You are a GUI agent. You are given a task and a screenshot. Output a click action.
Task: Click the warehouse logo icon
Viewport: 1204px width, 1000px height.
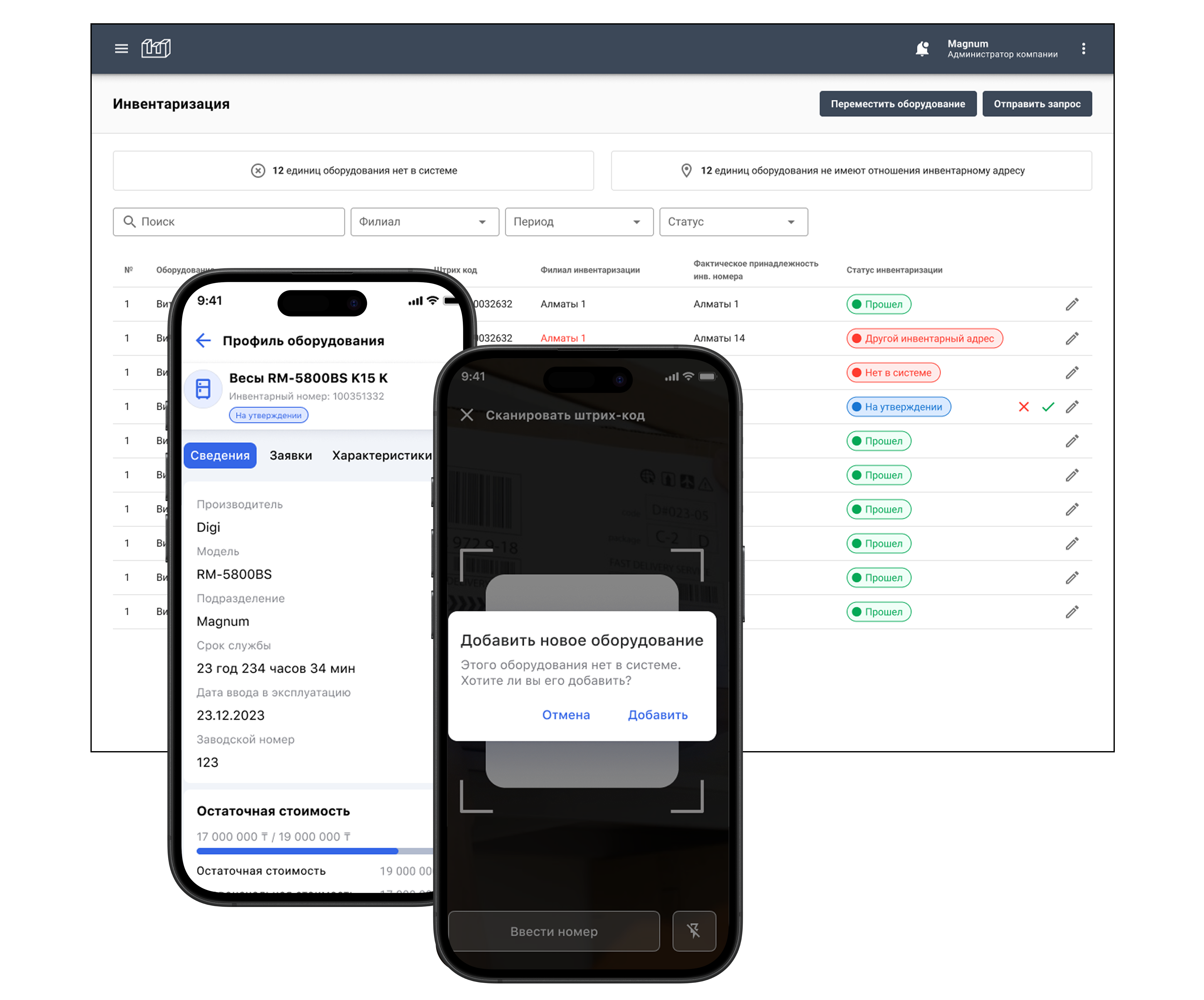point(156,48)
